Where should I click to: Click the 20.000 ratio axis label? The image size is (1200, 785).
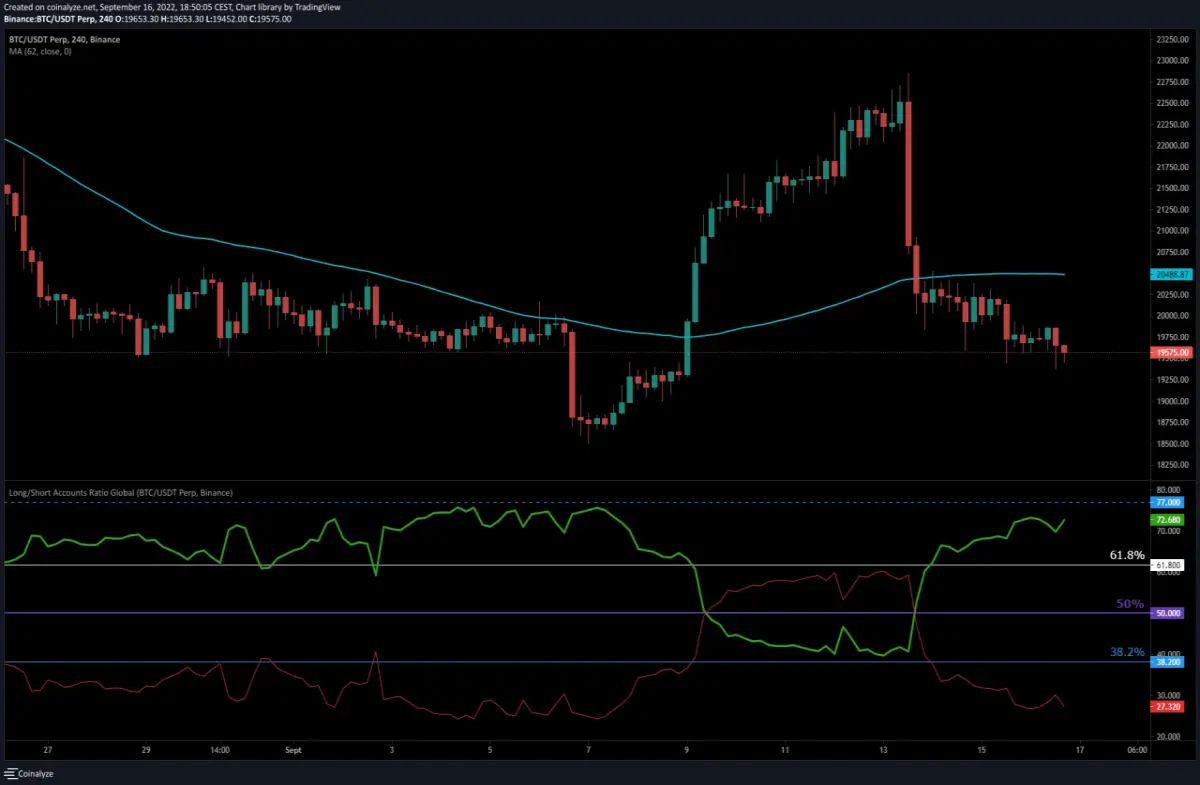(x=1169, y=737)
